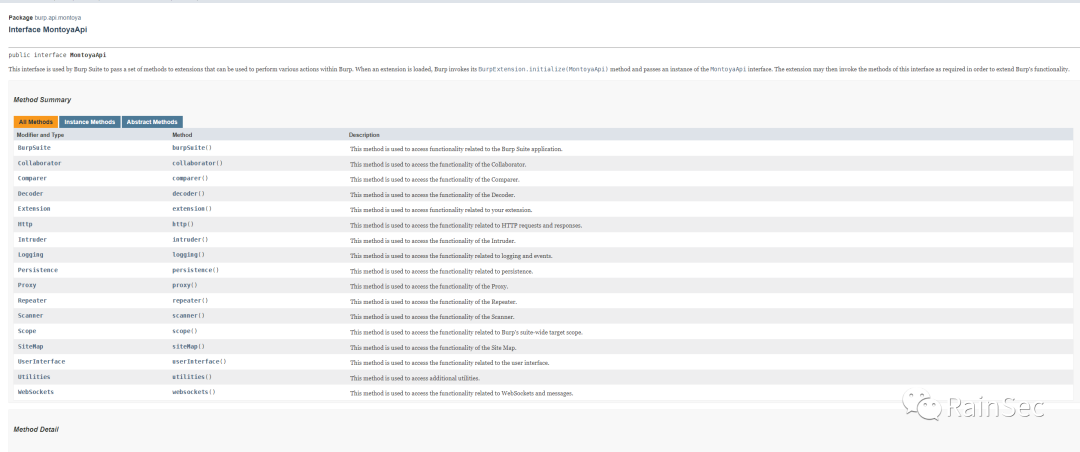Screen dimensions: 1080x452
Task: Select the HTTP requests and responses description
Action: [x=466, y=225]
